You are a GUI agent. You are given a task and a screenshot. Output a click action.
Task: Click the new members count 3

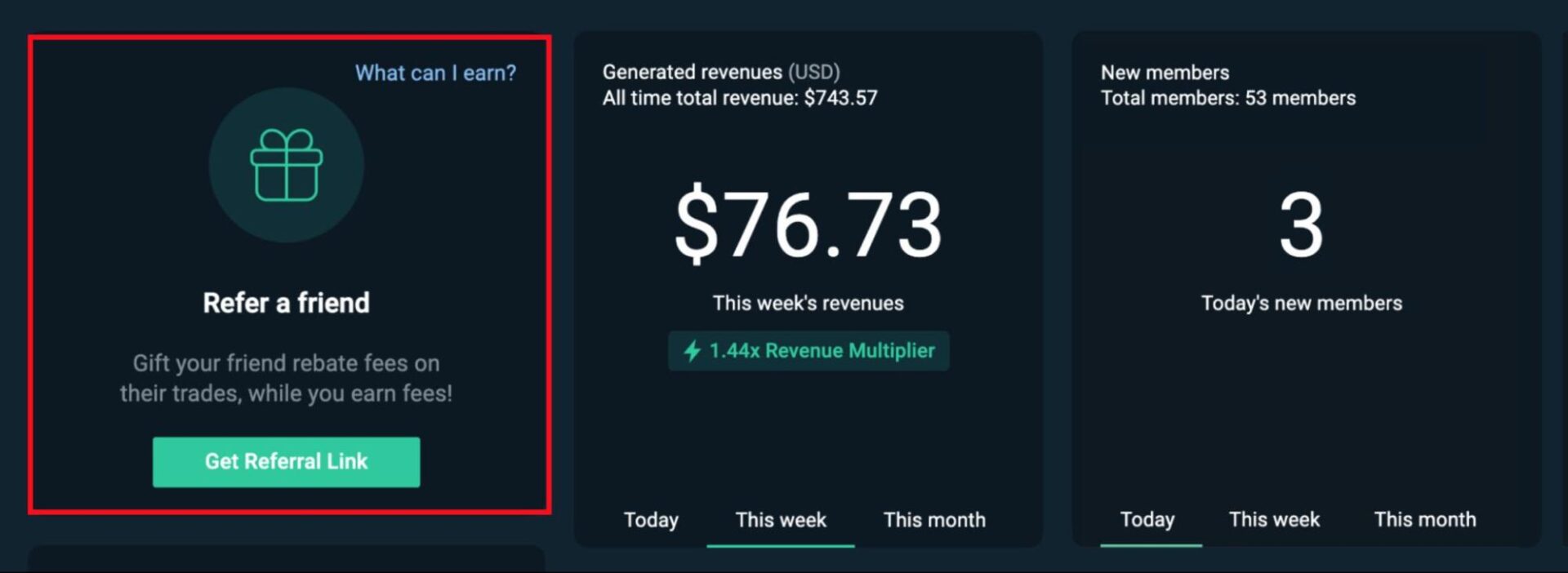[1301, 224]
